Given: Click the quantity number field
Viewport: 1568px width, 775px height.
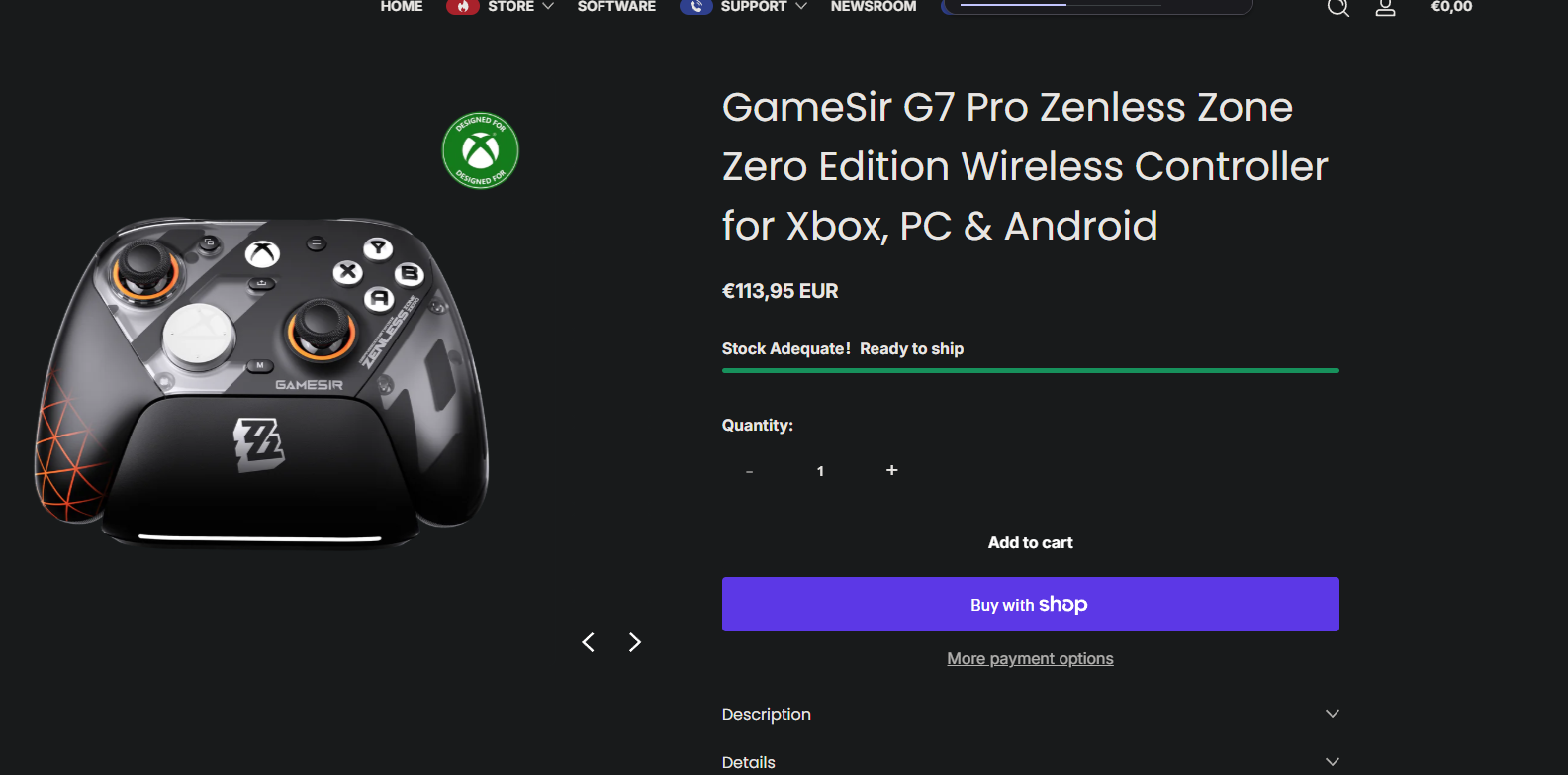Looking at the screenshot, I should click(x=820, y=471).
